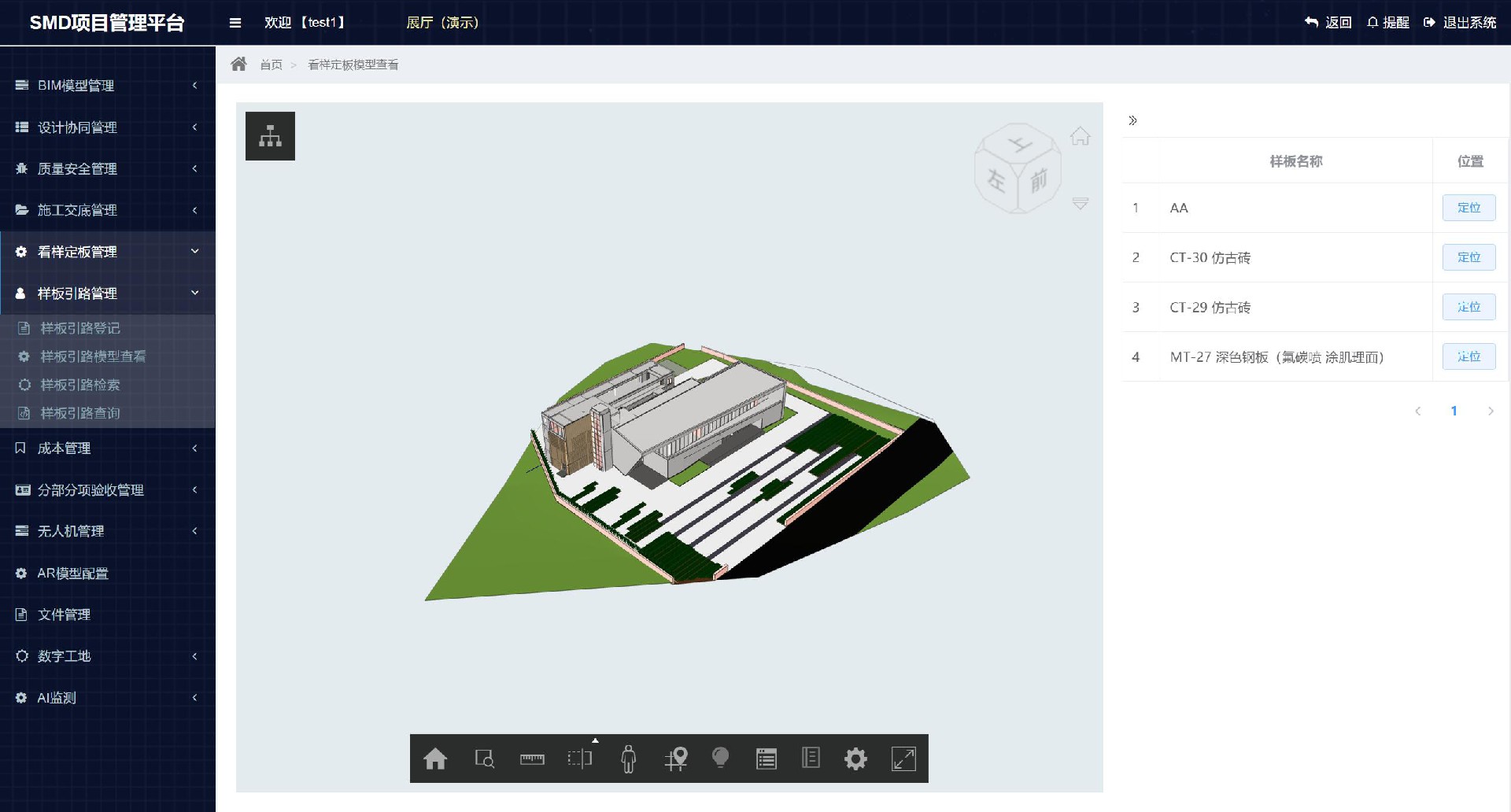Open the map location marker tool
This screenshot has width=1511, height=812.
[676, 758]
